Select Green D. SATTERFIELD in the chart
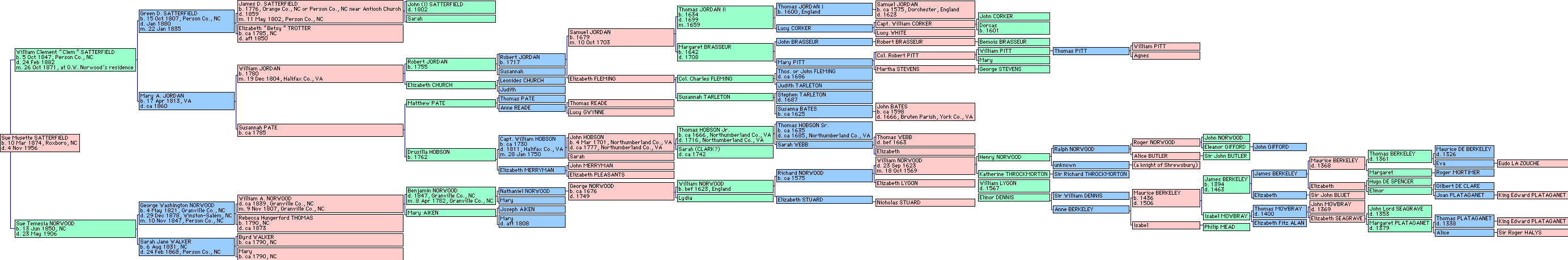 click(x=186, y=21)
